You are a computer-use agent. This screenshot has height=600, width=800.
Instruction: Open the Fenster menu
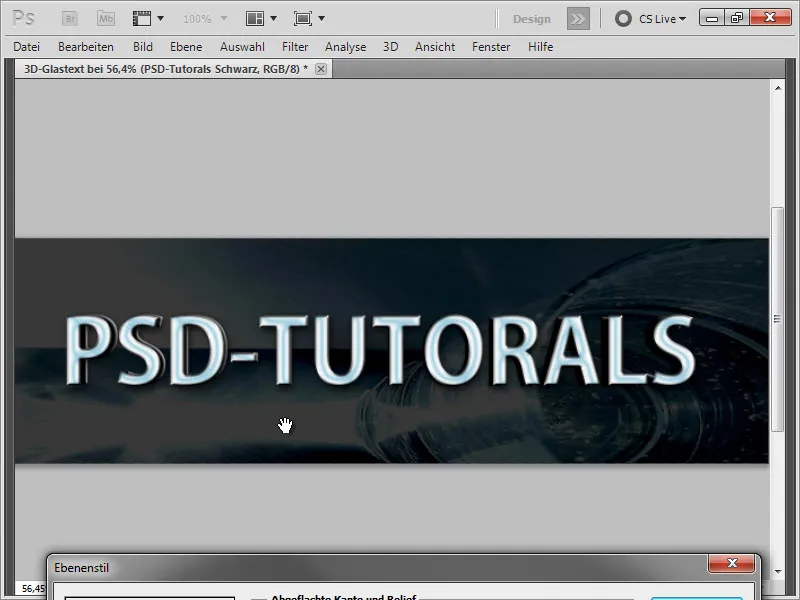(491, 47)
